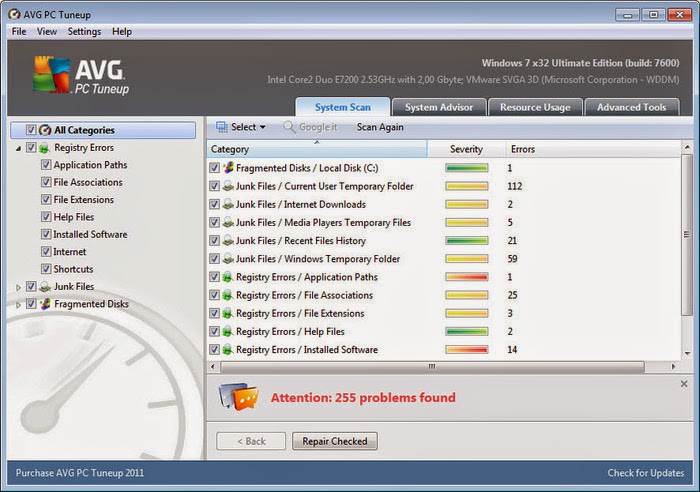Screen dimensions: 700x492
Task: Uncheck Application Paths in the sidebar
Action: [46, 165]
